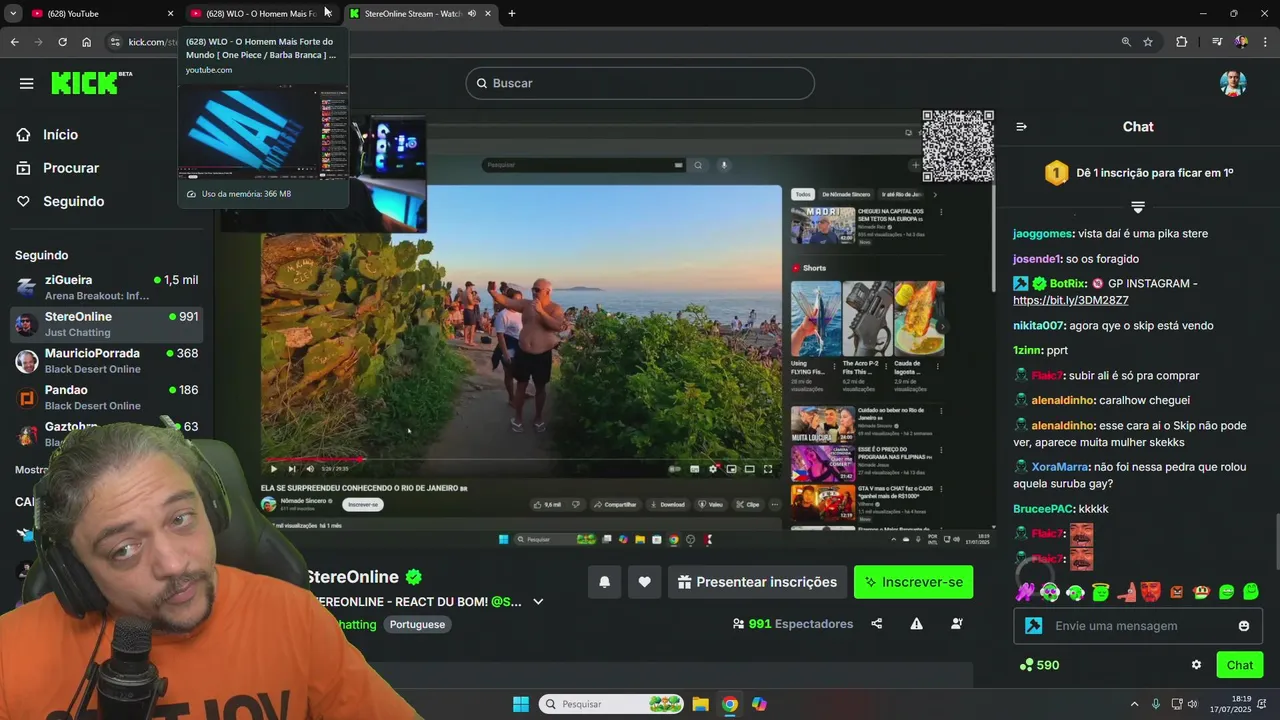Image resolution: width=1280 pixels, height=720 pixels.
Task: Open a new browser tab
Action: point(511,13)
